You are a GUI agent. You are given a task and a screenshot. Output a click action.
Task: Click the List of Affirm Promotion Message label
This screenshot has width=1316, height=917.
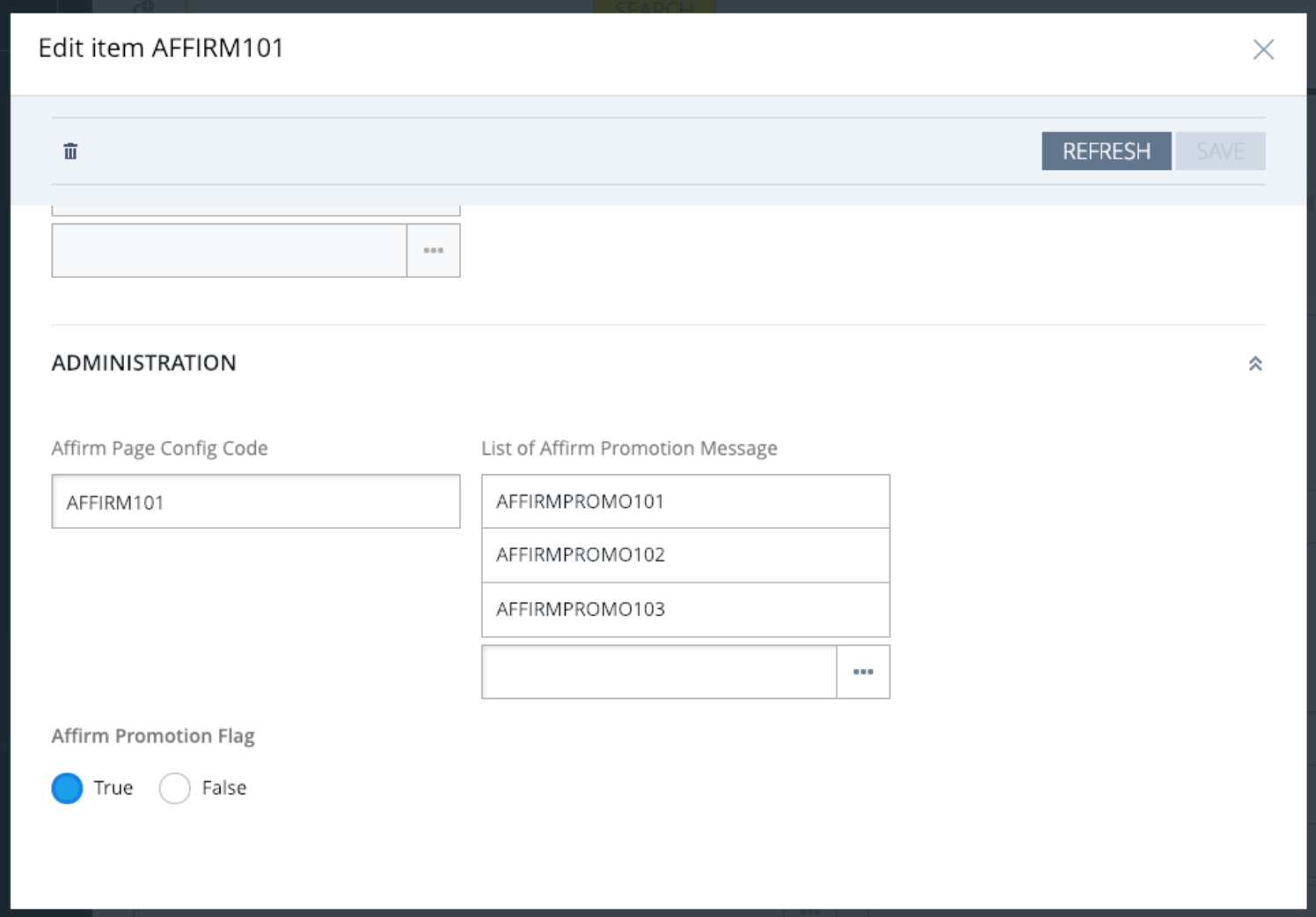(629, 448)
